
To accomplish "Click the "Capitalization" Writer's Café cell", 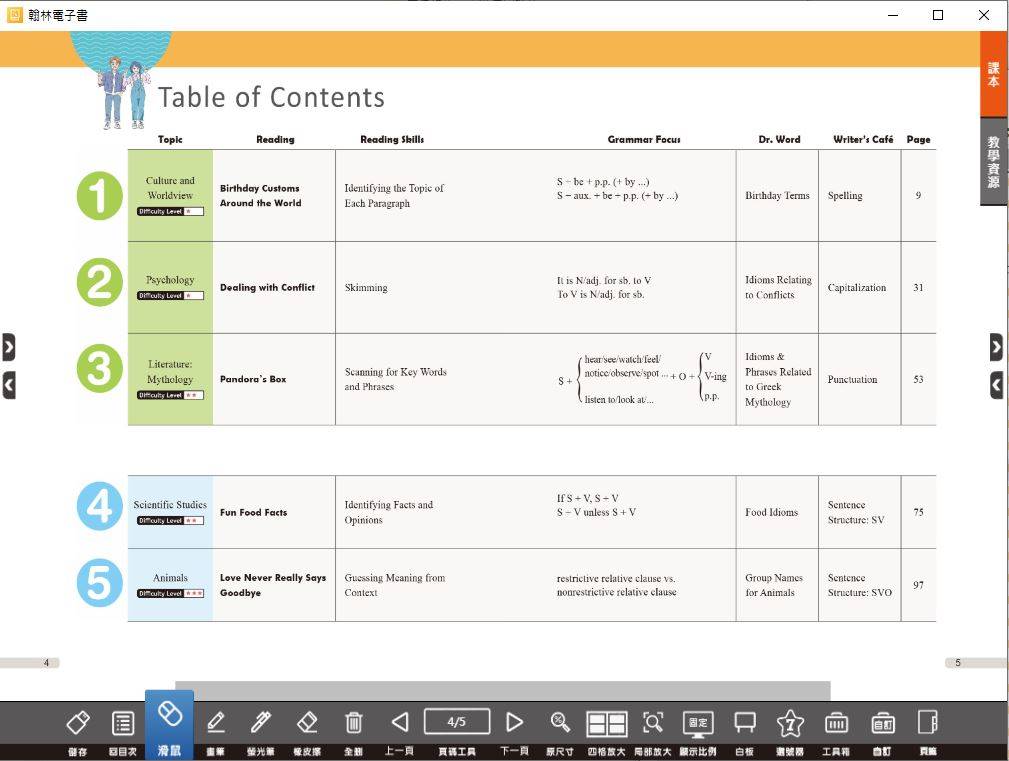I will pyautogui.click(x=856, y=288).
